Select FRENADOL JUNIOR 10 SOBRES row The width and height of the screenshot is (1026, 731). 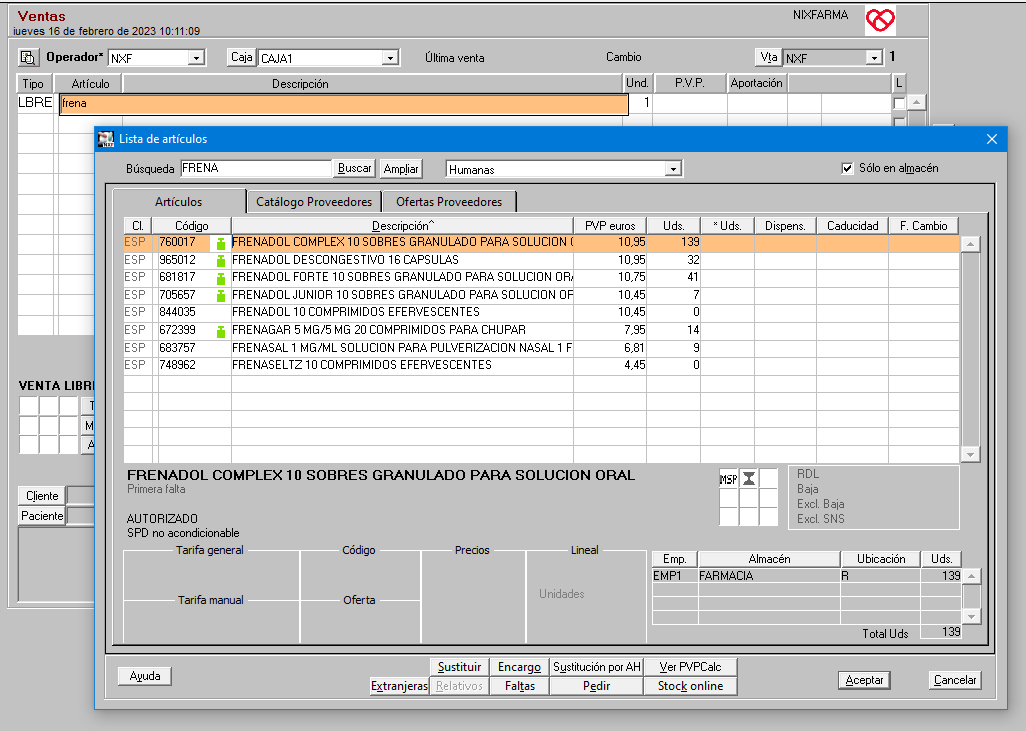point(541,295)
